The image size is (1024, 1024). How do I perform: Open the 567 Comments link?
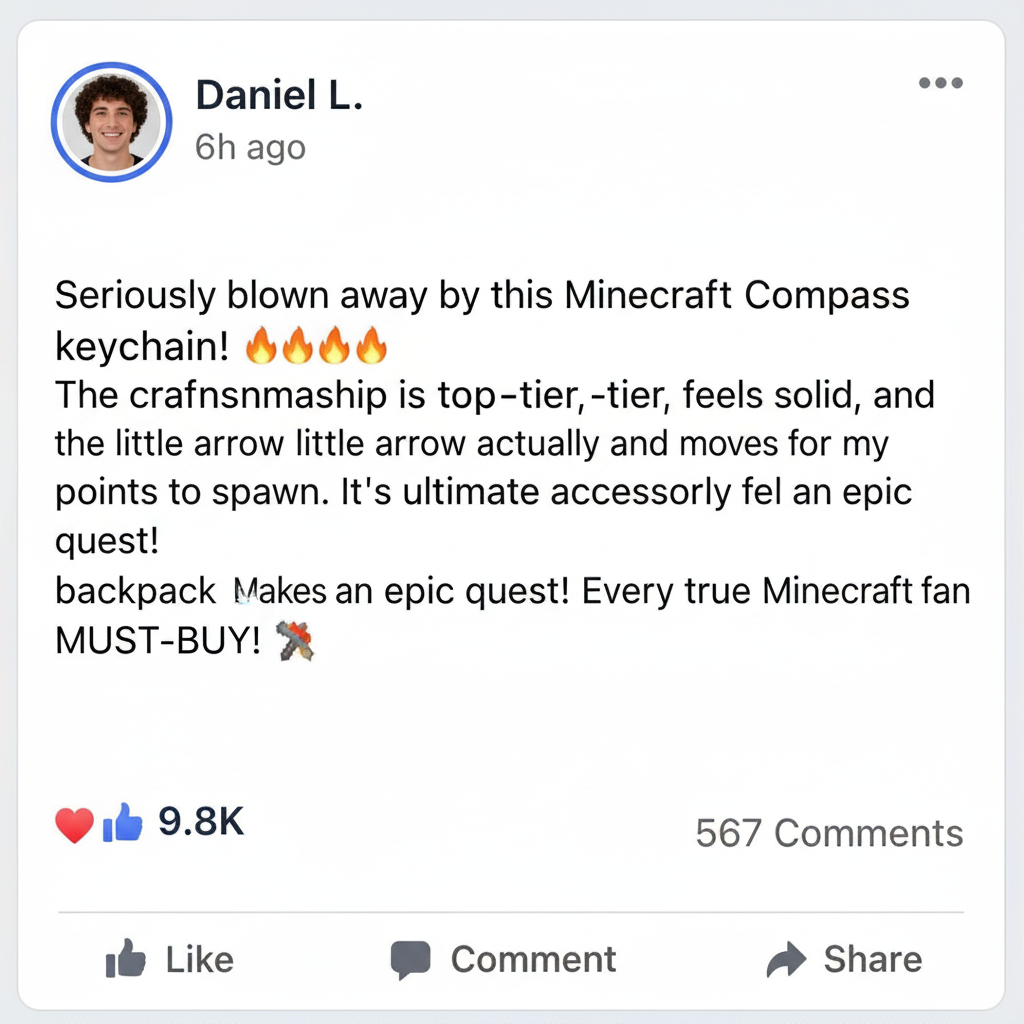pos(829,833)
